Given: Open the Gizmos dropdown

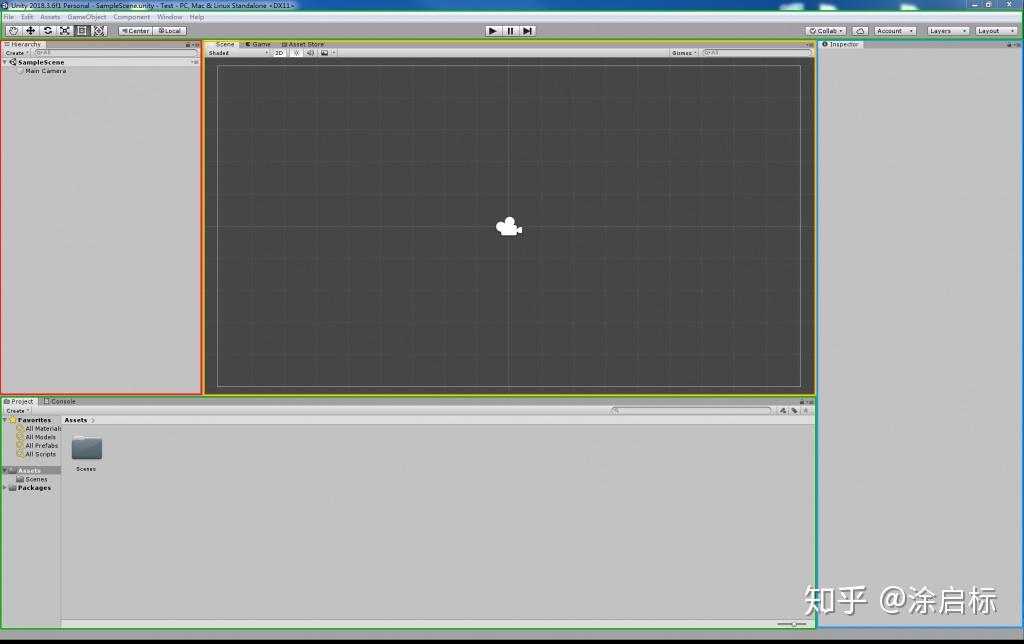Looking at the screenshot, I should tap(683, 53).
